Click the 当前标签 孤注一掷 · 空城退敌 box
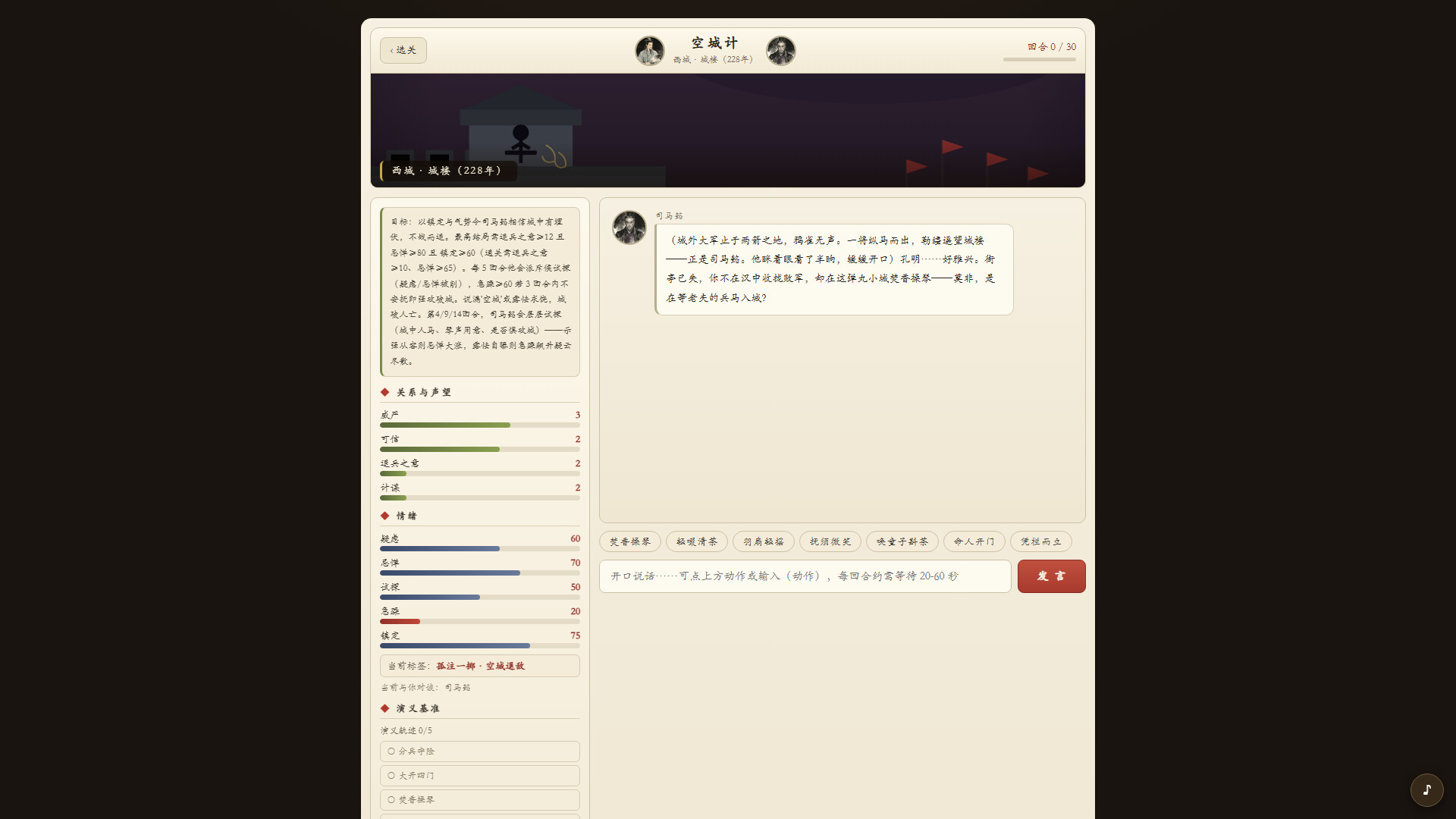Screen dimensions: 1456x819 click(480, 666)
